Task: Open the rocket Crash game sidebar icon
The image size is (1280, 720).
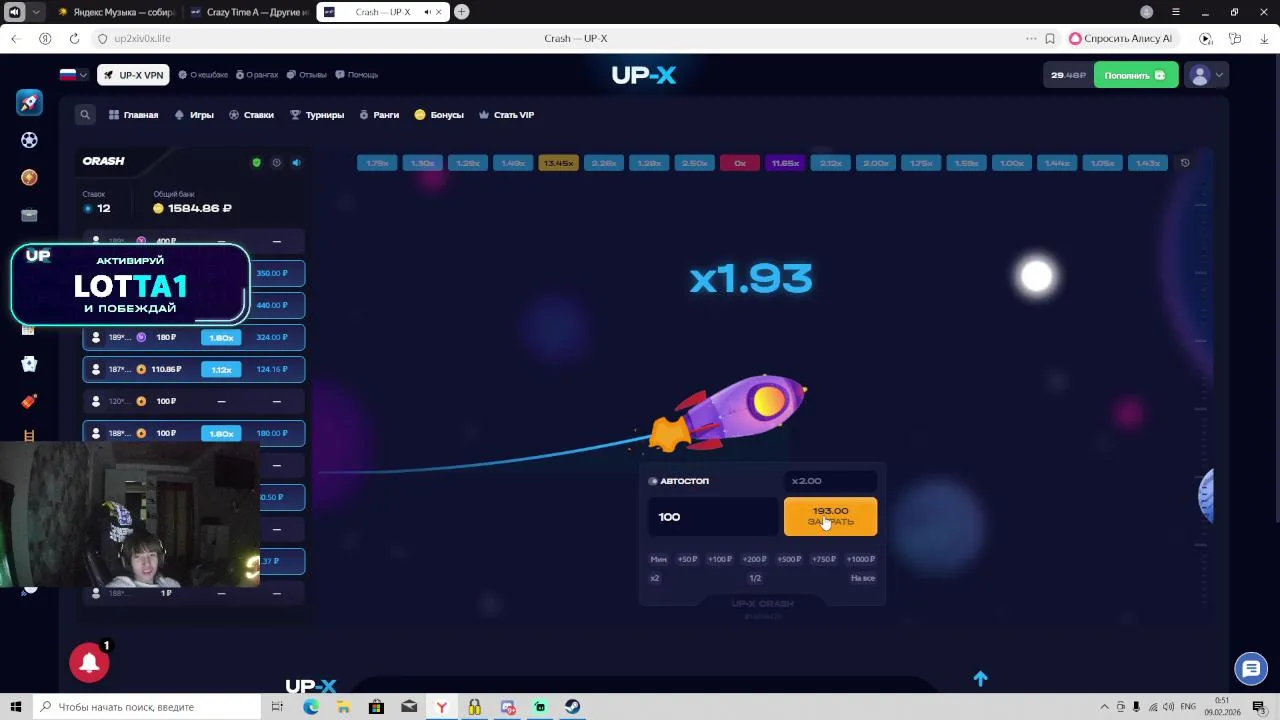Action: pos(29,102)
